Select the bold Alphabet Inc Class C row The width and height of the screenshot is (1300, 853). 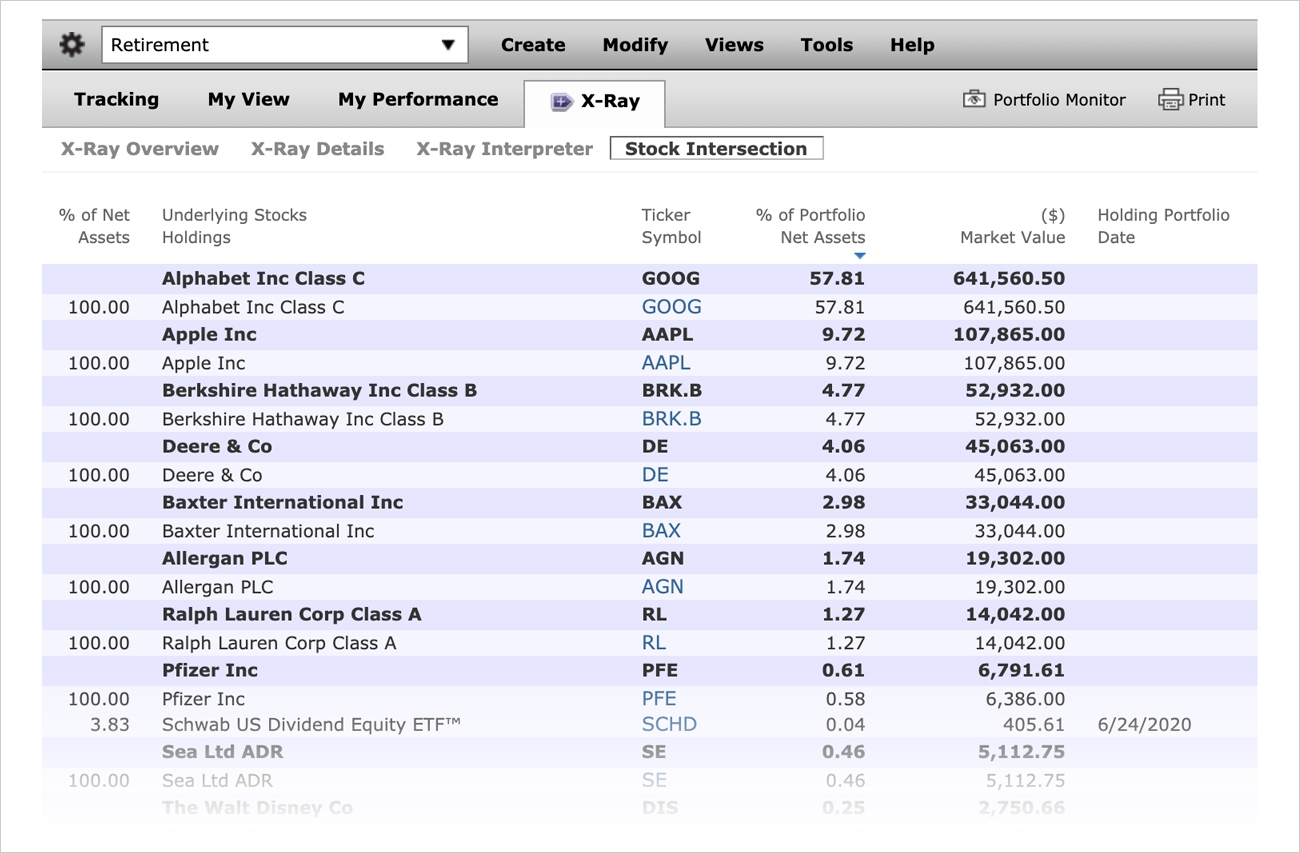coord(650,279)
